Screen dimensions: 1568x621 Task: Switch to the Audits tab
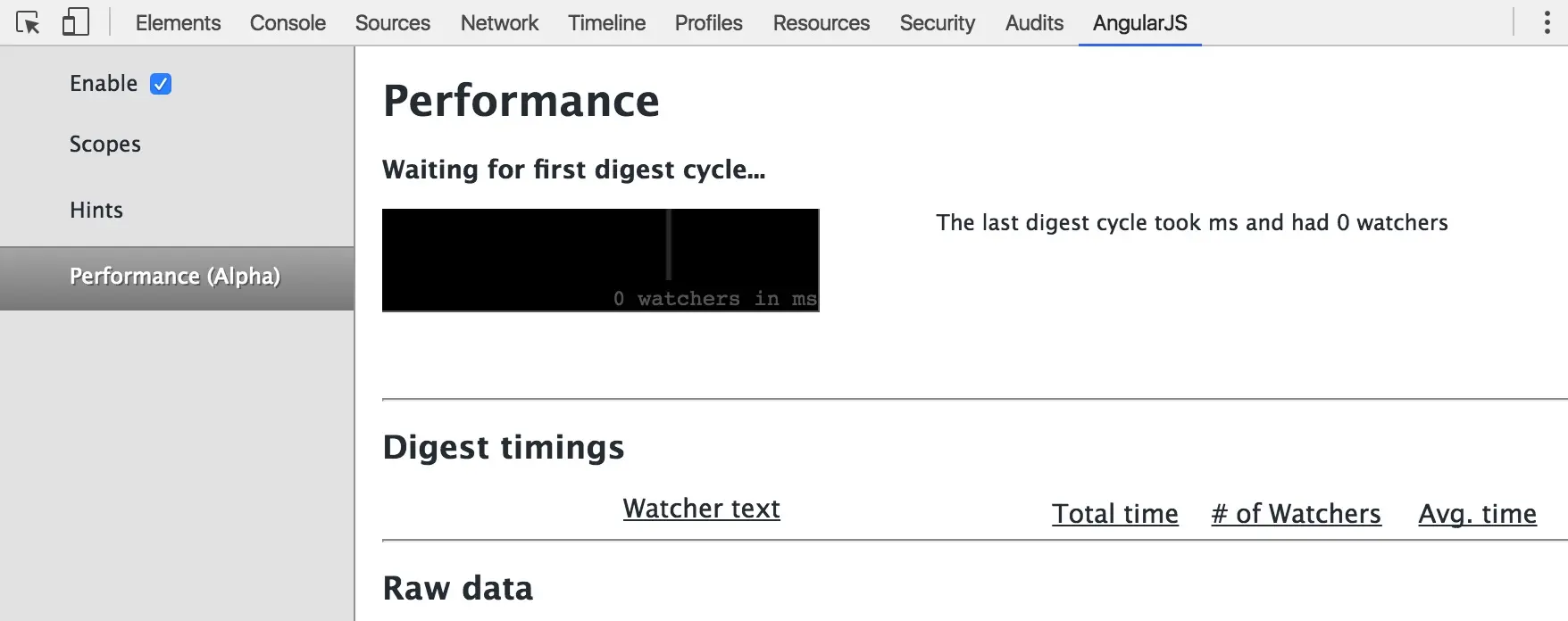coord(1034,22)
